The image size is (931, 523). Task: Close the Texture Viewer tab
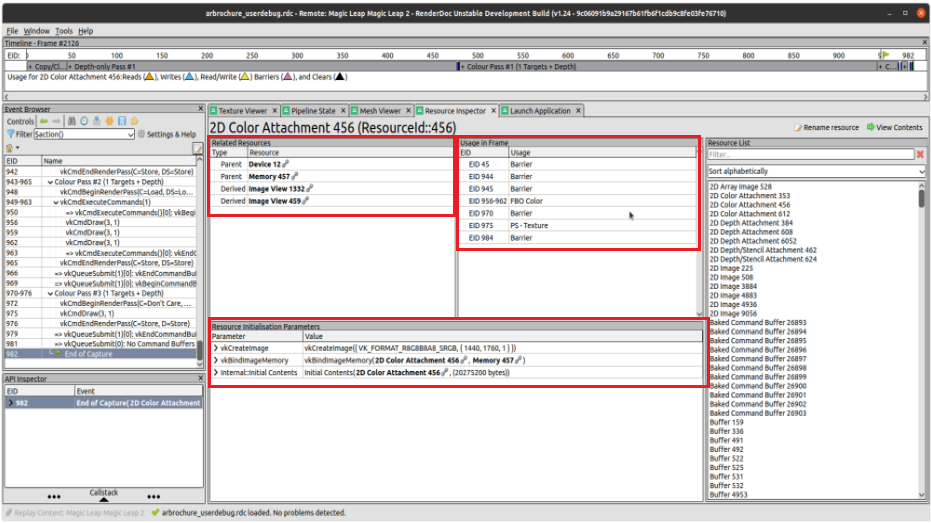pyautogui.click(x=275, y=111)
